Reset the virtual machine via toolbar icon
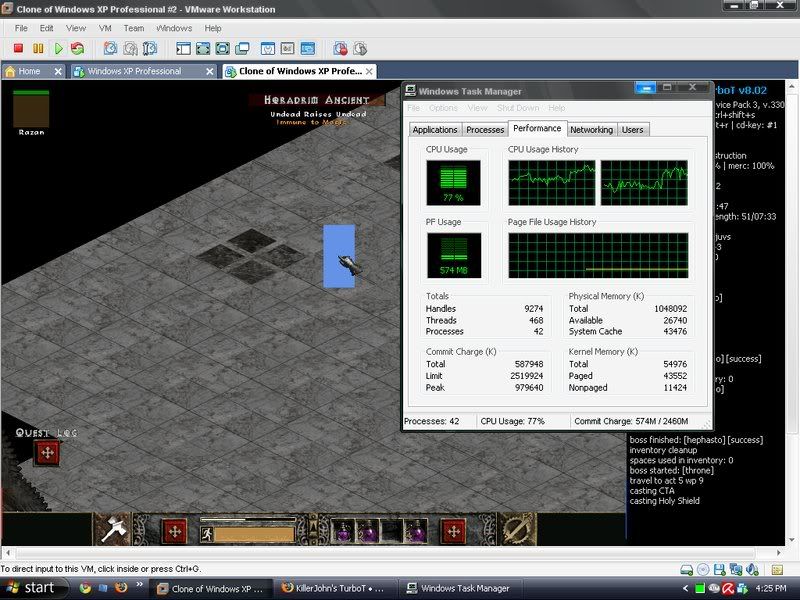Viewport: 800px width, 600px height. [78, 48]
